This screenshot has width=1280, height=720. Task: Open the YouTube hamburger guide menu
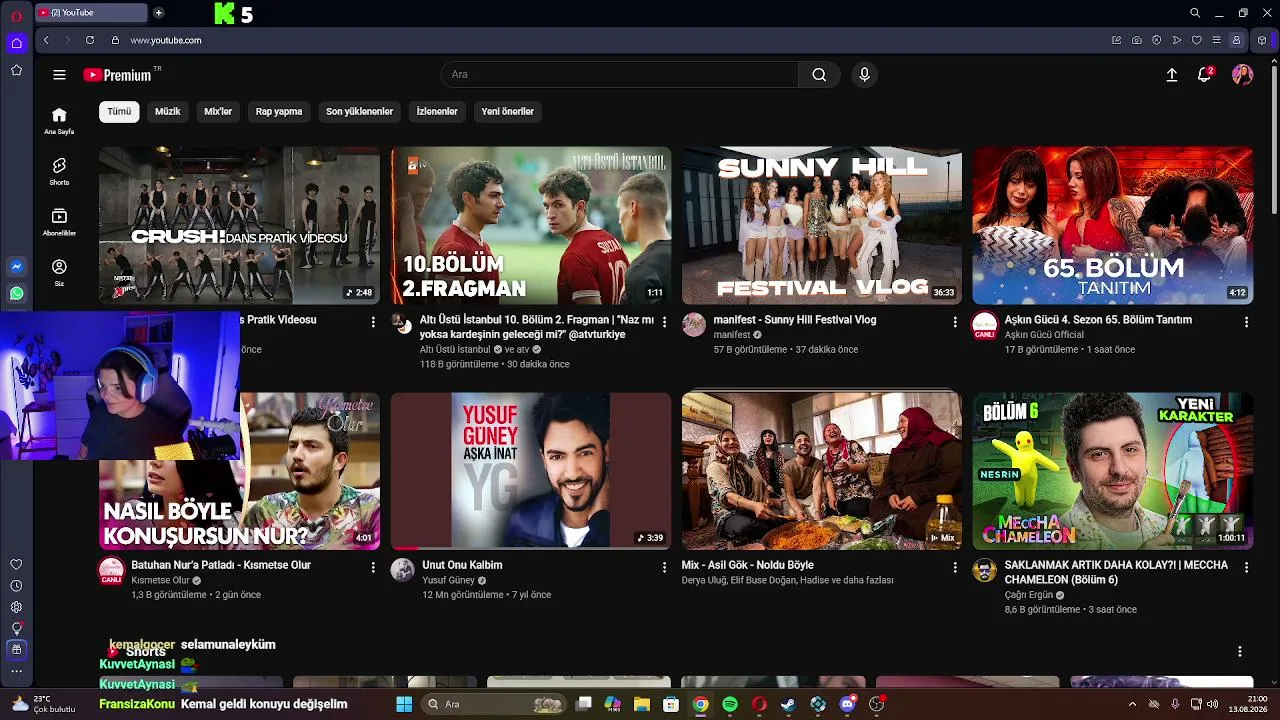[x=59, y=75]
